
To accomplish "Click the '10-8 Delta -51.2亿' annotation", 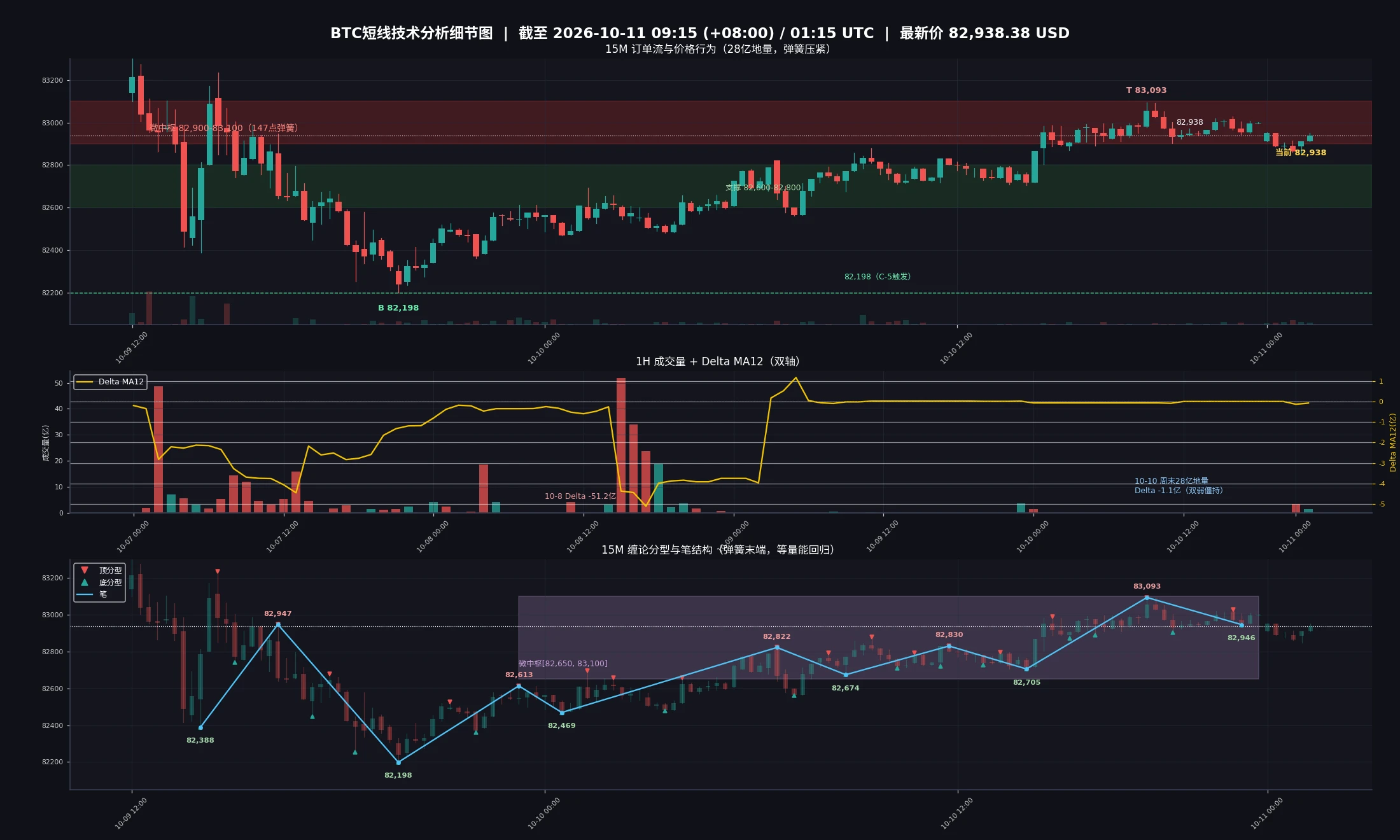I will tap(580, 496).
